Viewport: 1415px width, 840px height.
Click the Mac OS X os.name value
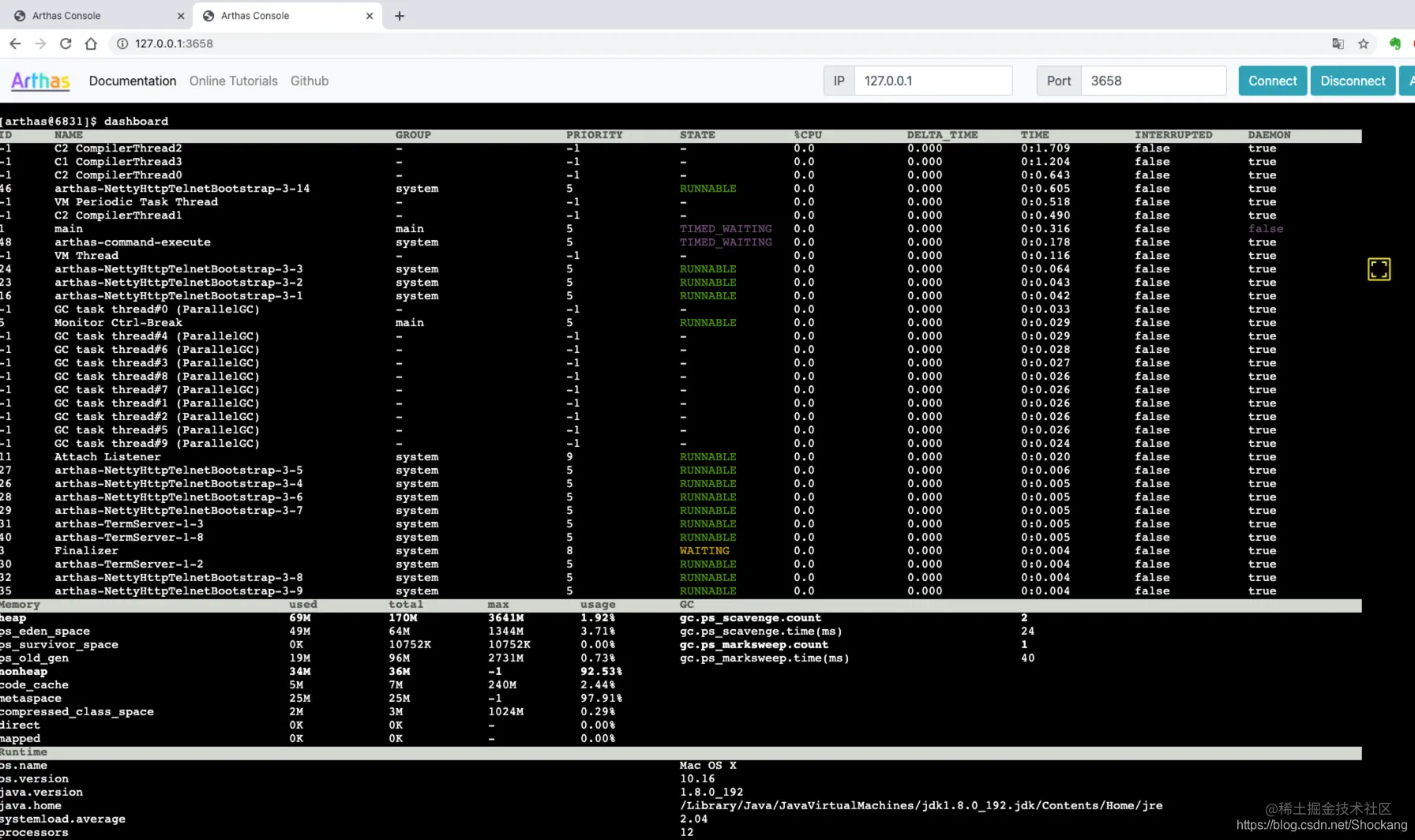(x=707, y=766)
